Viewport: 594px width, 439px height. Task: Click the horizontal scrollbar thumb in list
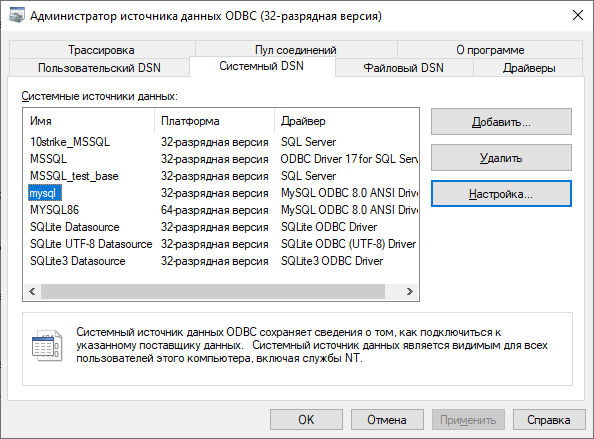pyautogui.click(x=213, y=291)
